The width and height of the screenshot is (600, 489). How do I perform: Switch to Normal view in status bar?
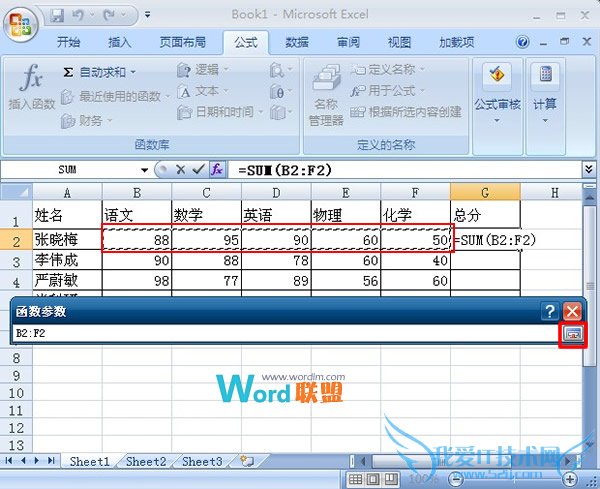tap(355, 479)
